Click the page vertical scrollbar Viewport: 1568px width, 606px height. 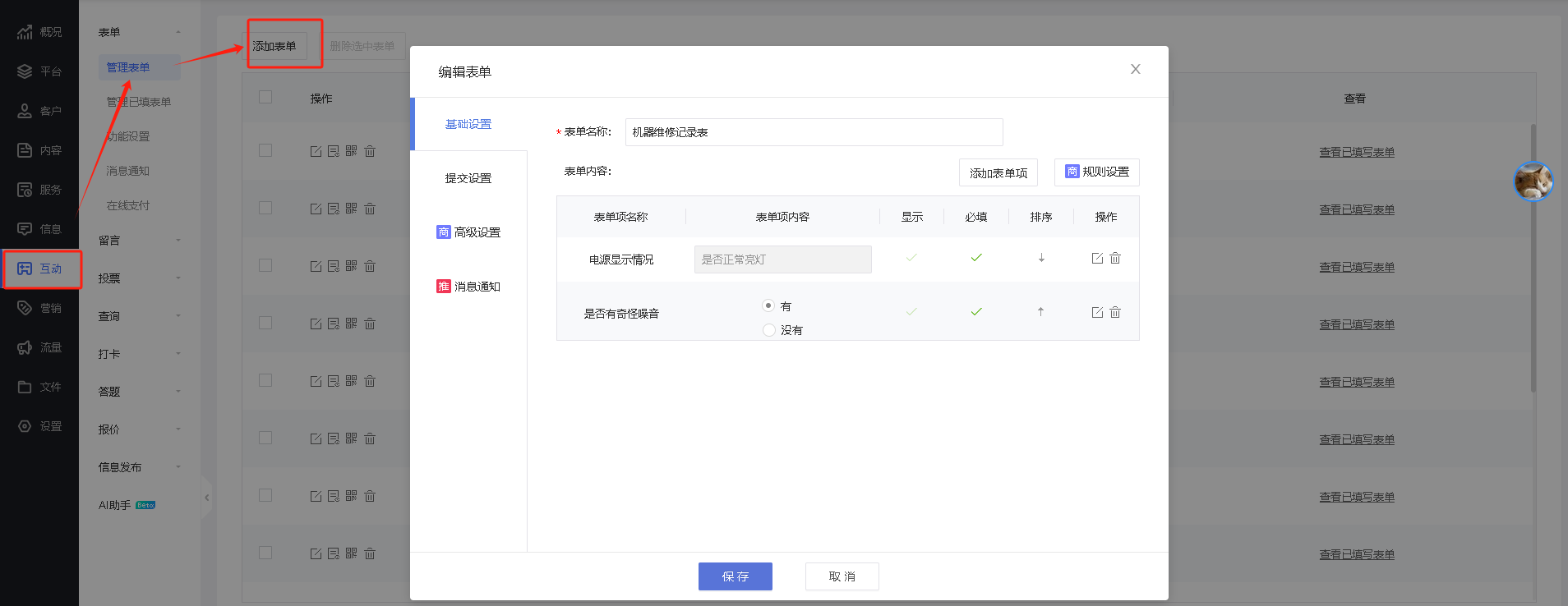tap(1533, 259)
